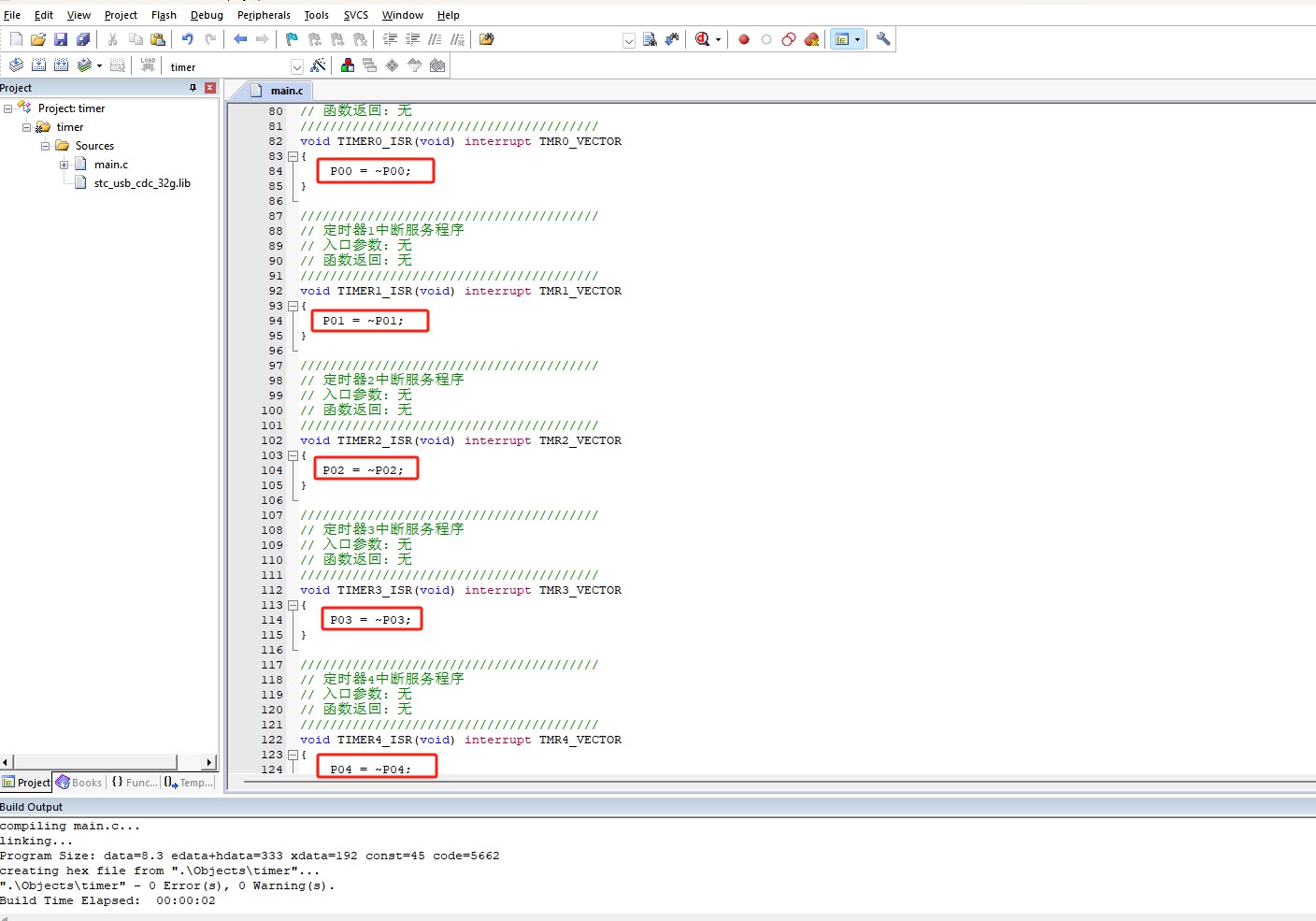Open Configuration via wrench icon
Viewport: 1316px width, 921px height.
click(883, 39)
